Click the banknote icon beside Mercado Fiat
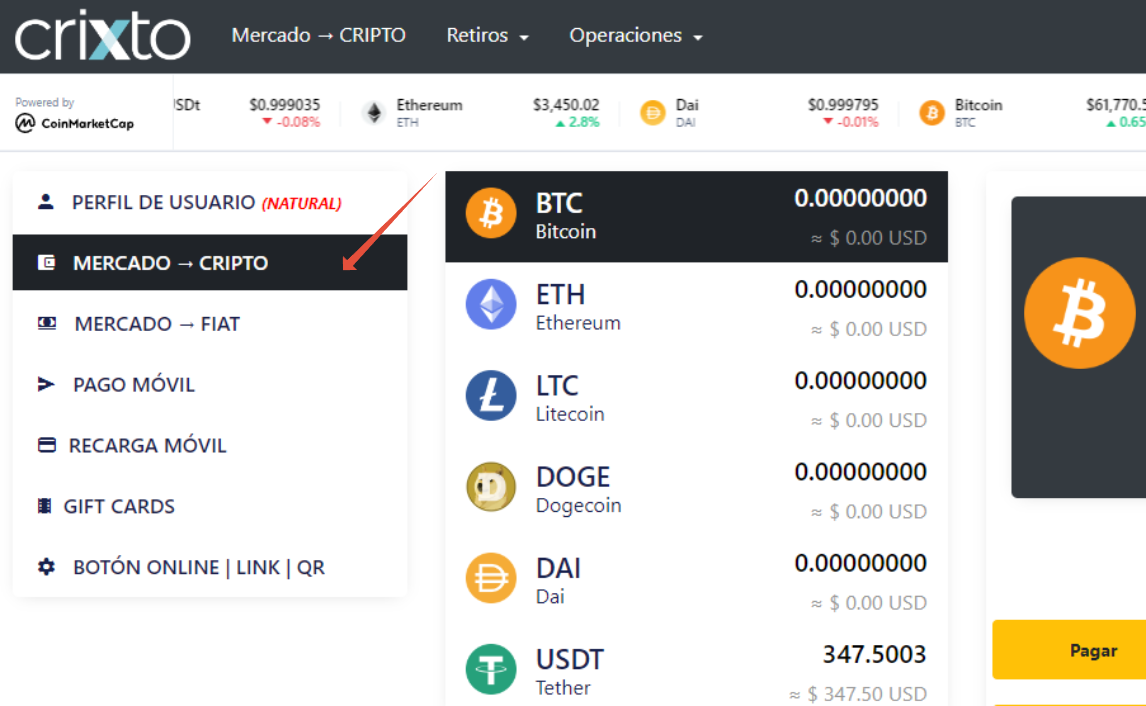 pyautogui.click(x=47, y=323)
